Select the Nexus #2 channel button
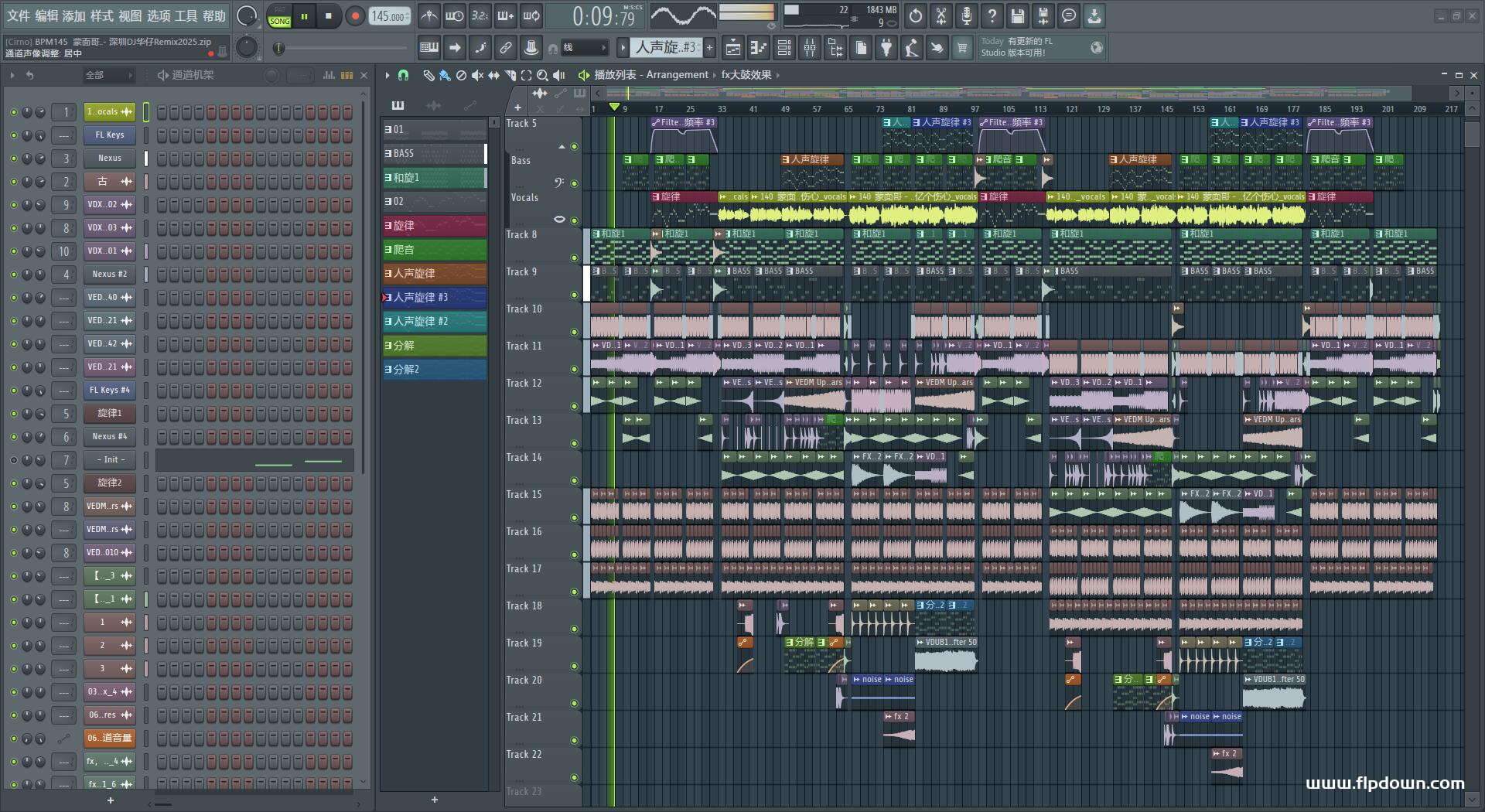The height and width of the screenshot is (812, 1485). [x=109, y=274]
